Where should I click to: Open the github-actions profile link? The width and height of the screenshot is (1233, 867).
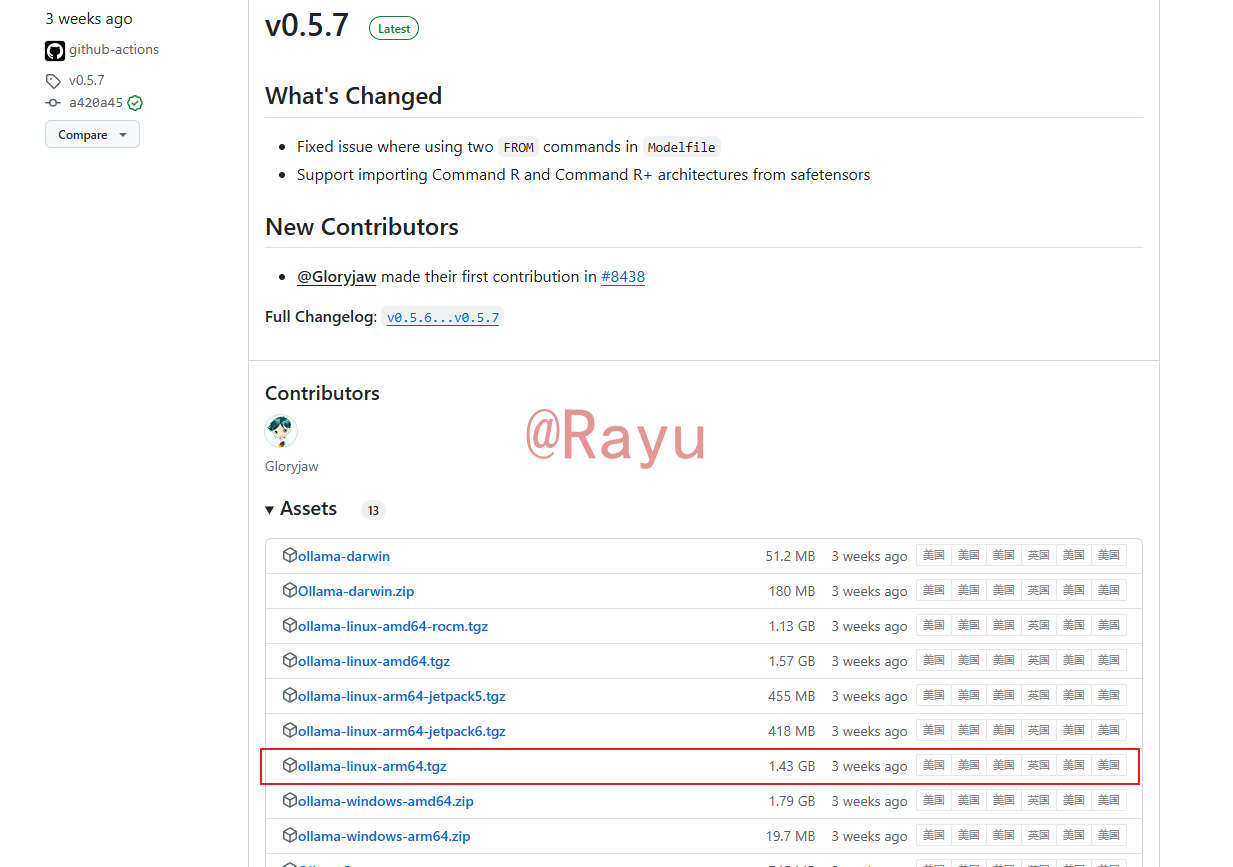pyautogui.click(x=114, y=50)
